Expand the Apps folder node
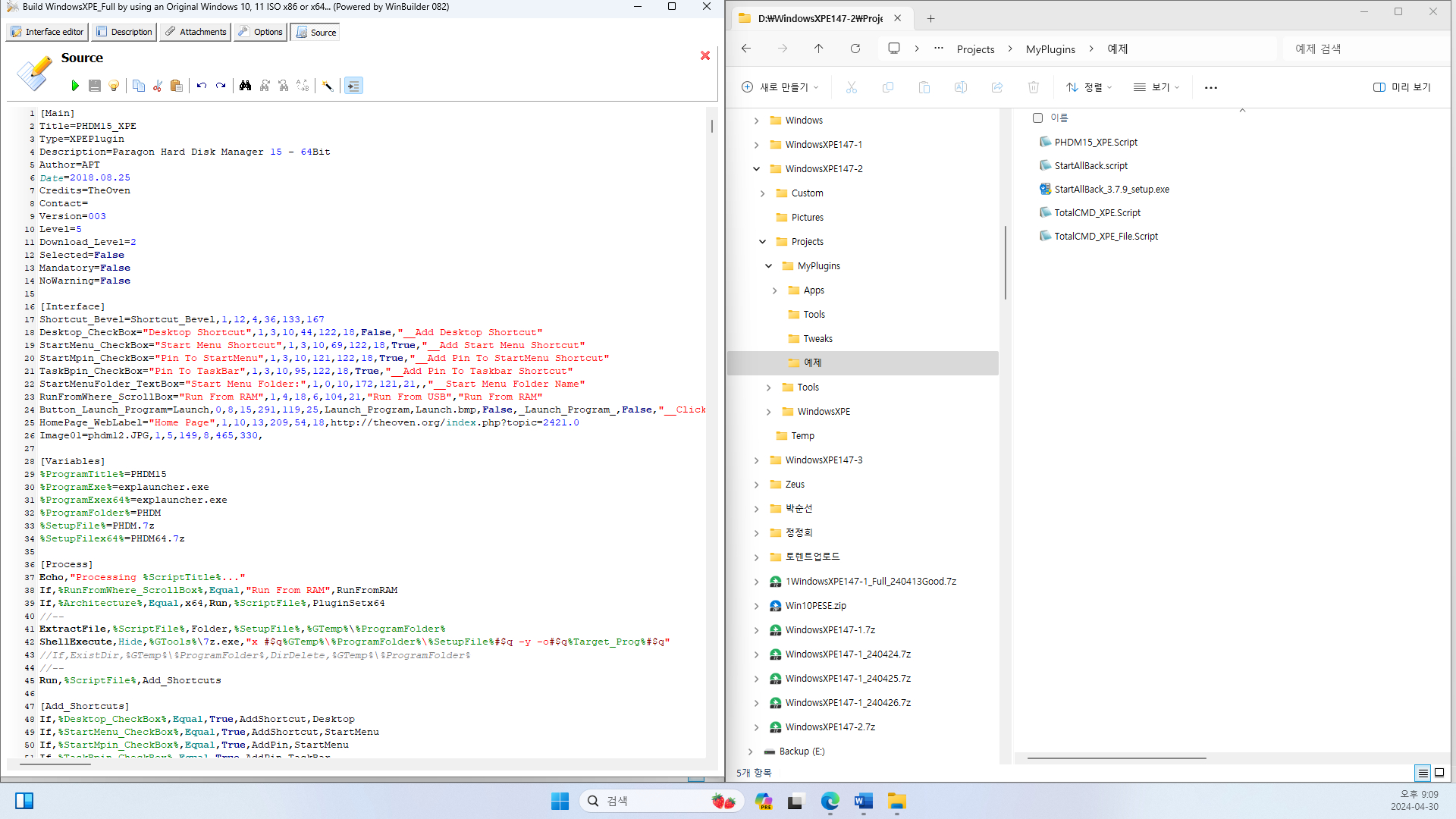This screenshot has height=819, width=1456. 774,290
